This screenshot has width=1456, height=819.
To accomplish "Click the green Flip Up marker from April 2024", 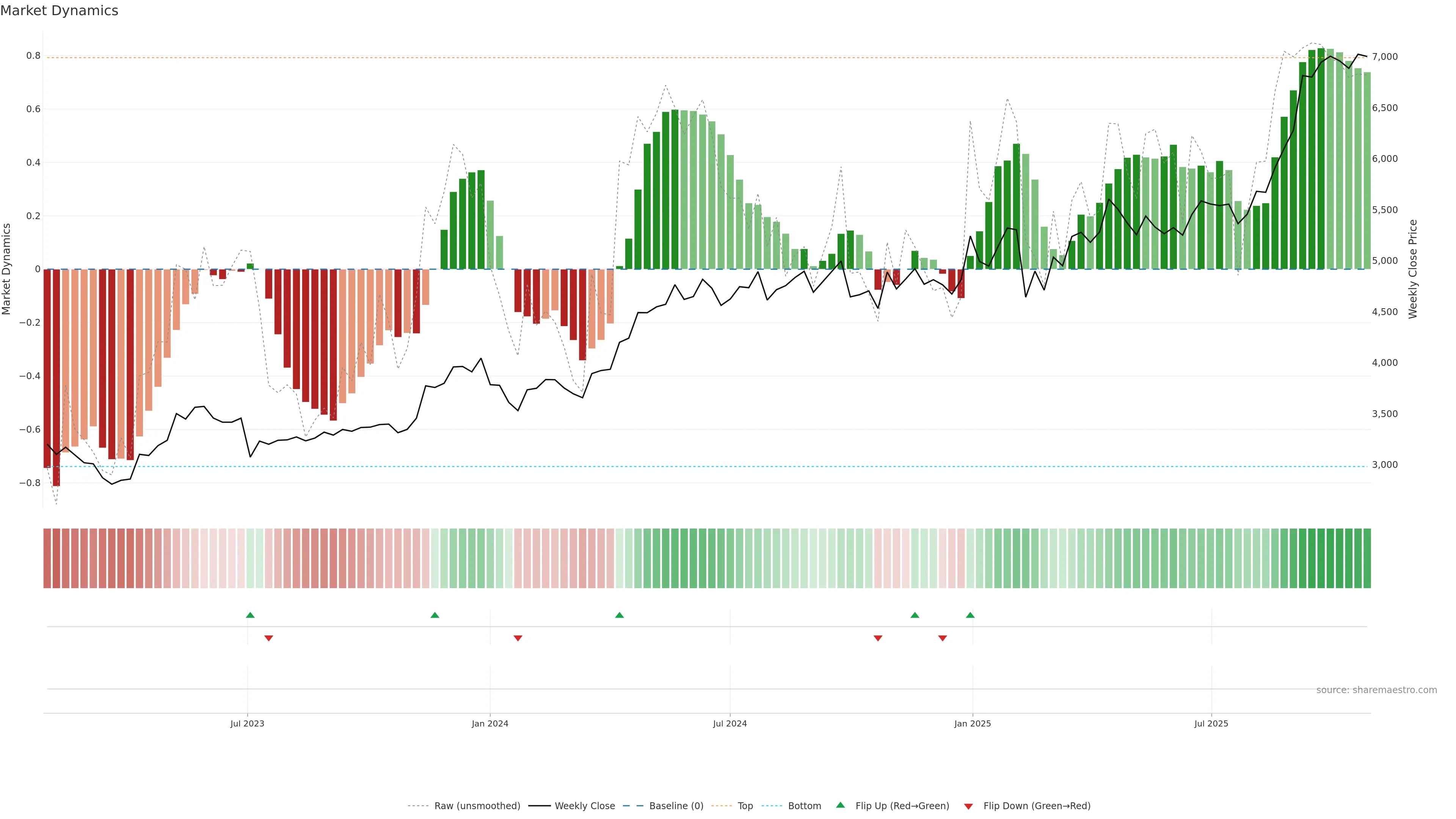I will [620, 615].
